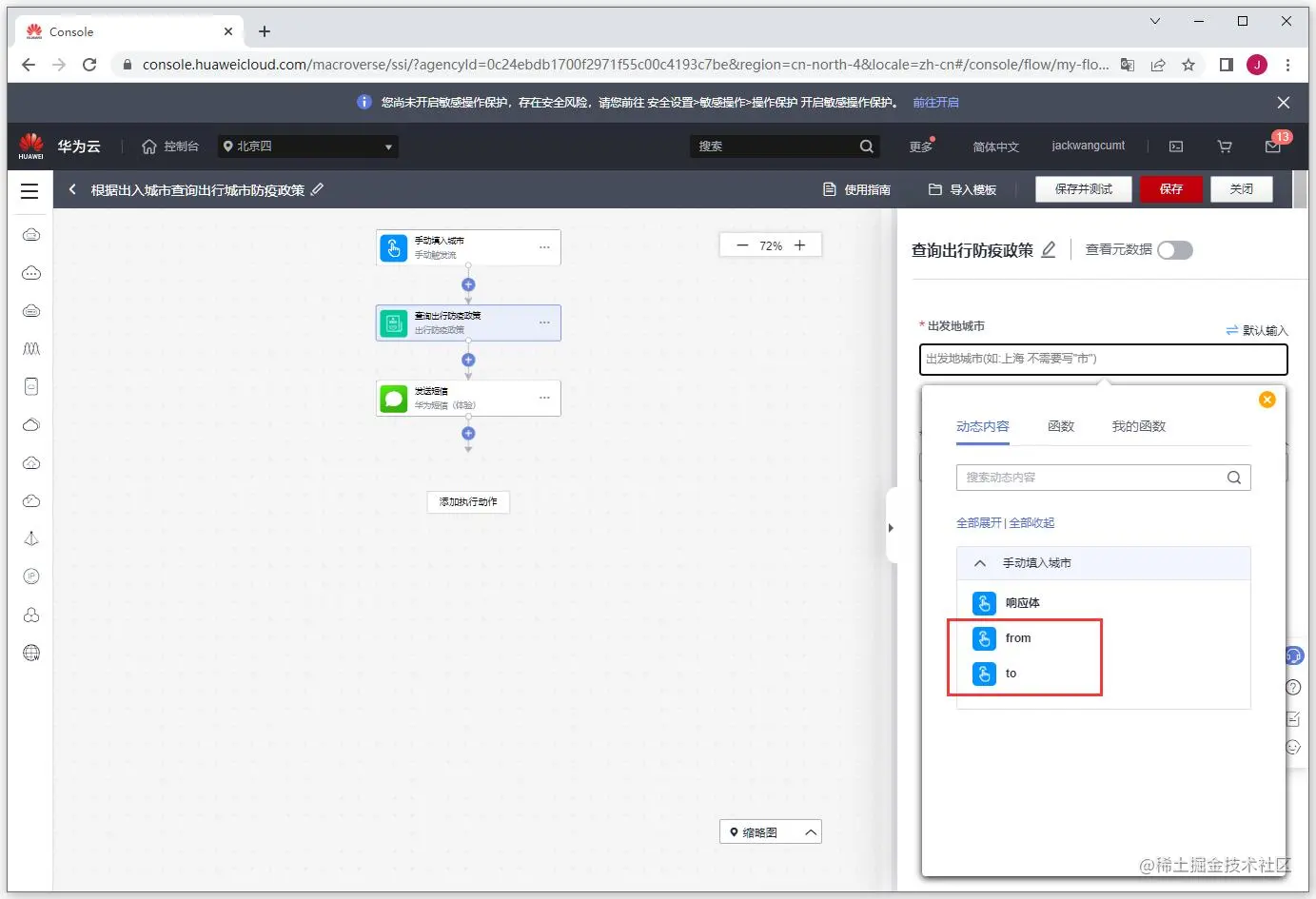Add a step below 查询出行防疫政策 with plus
Image resolution: width=1316 pixels, height=899 pixels.
coord(468,360)
